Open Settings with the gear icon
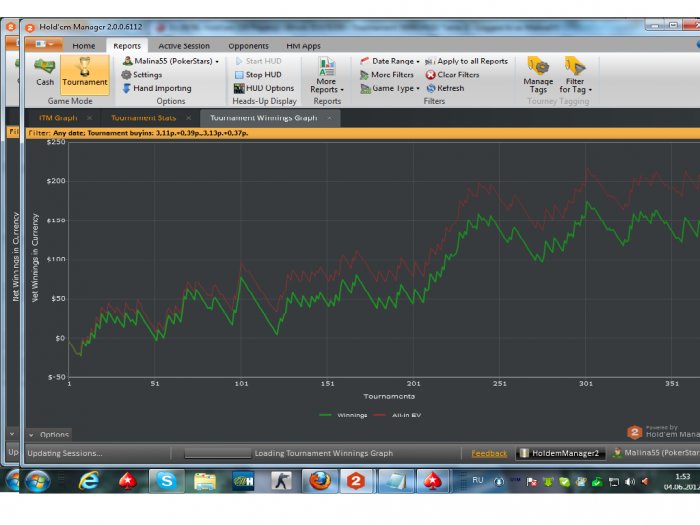Image resolution: width=700 pixels, height=525 pixels. 142,75
